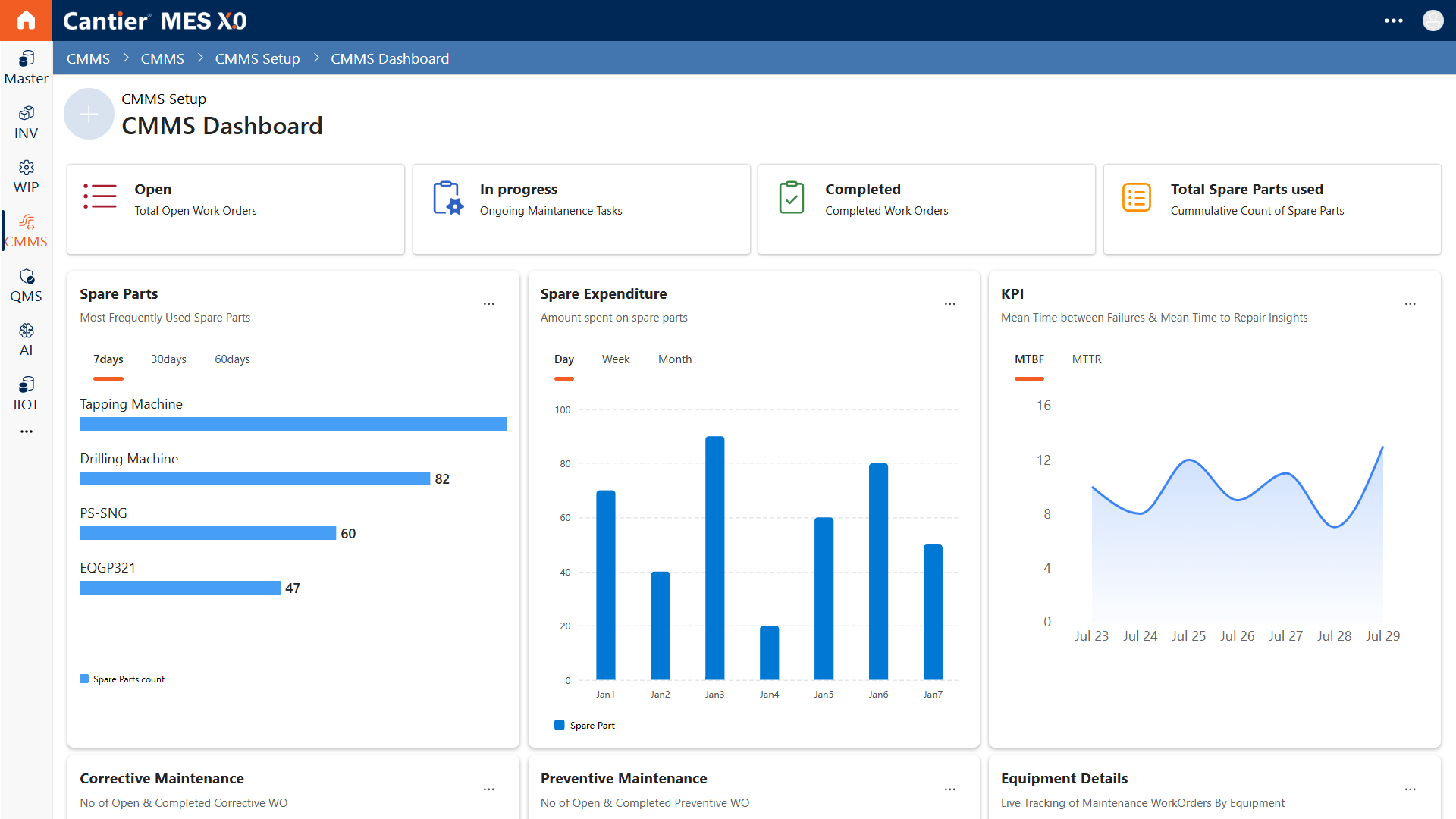Open Preventive Maintenance card options menu

pyautogui.click(x=950, y=789)
